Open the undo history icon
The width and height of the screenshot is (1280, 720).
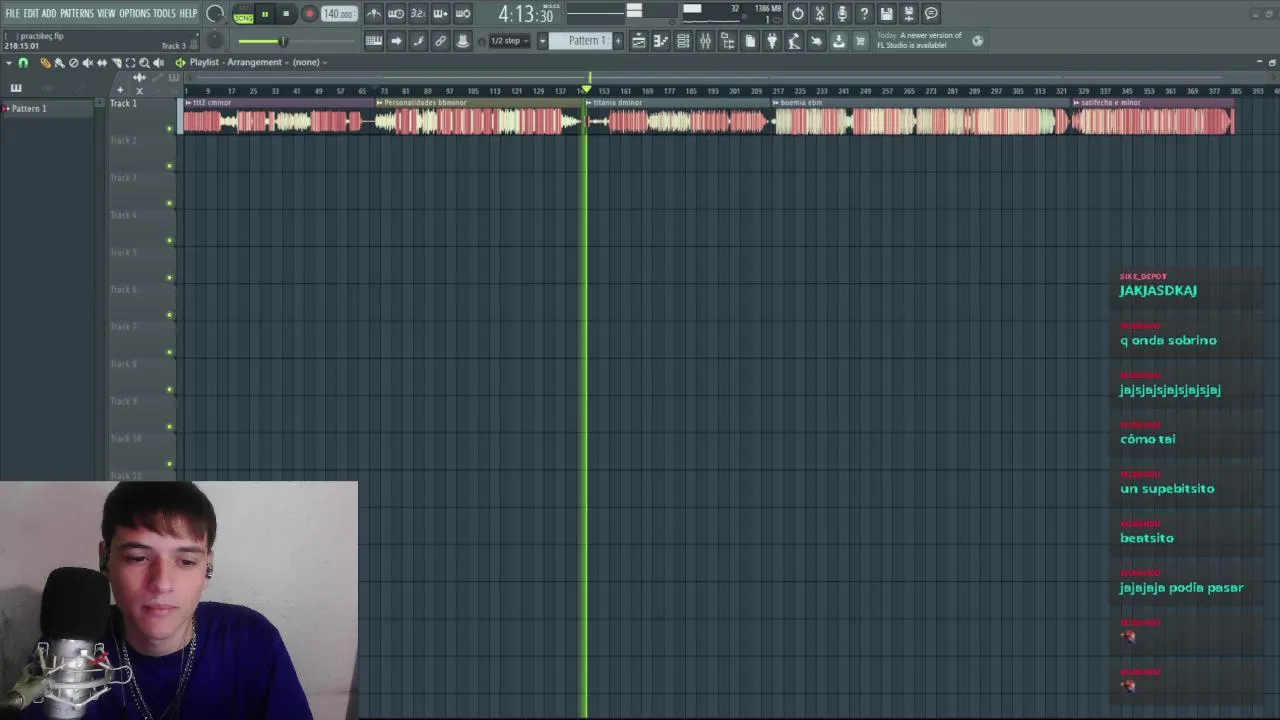798,14
